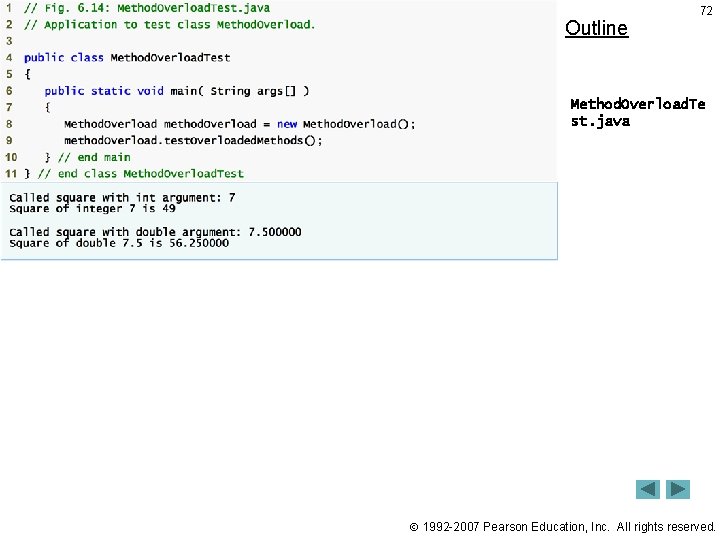This screenshot has width=720, height=540.
Task: Click the '// end main' comment
Action: click(94, 158)
